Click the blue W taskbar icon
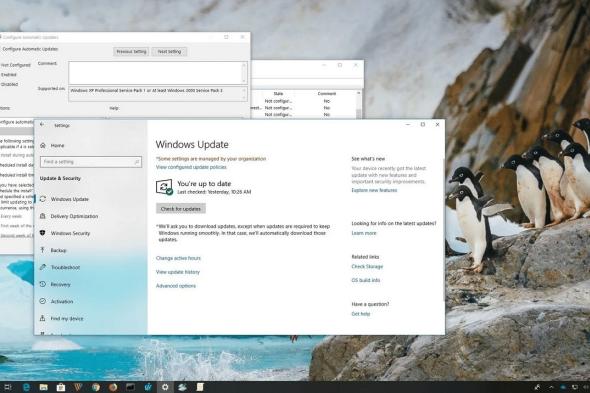Image resolution: width=590 pixels, height=393 pixels. [x=148, y=387]
